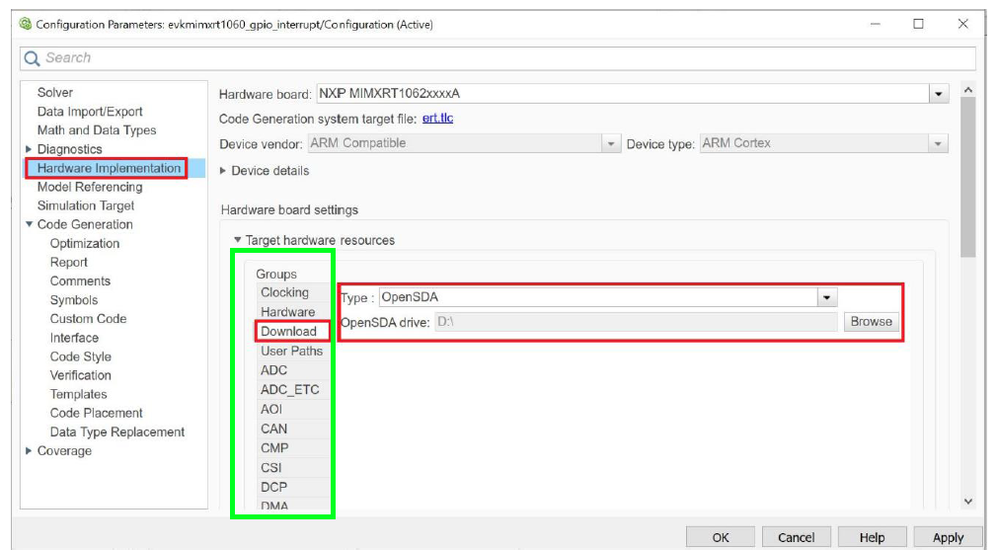
Task: Expand the Diagnostics tree arrow
Action: click(x=29, y=149)
